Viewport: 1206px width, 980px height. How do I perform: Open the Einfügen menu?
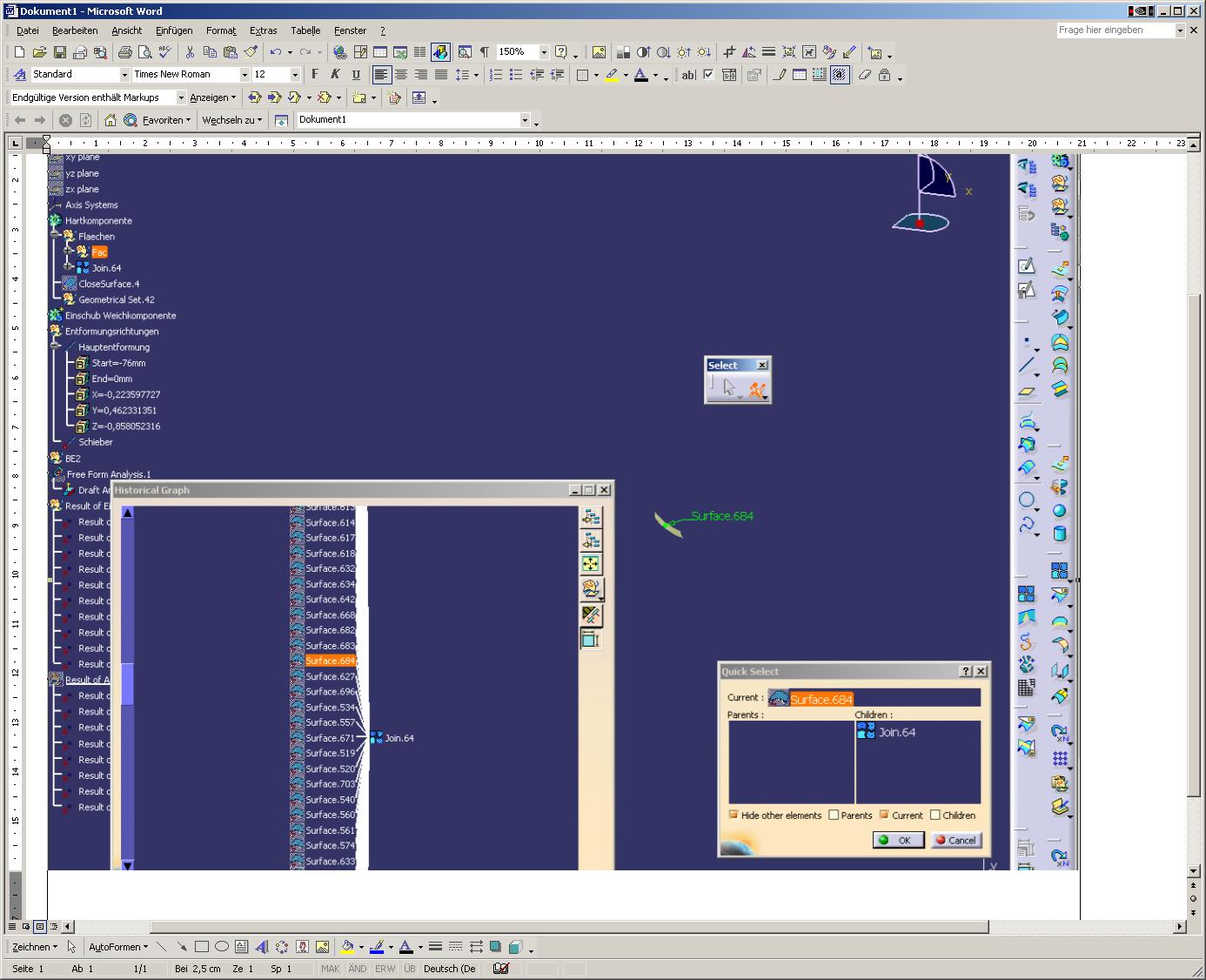(174, 30)
